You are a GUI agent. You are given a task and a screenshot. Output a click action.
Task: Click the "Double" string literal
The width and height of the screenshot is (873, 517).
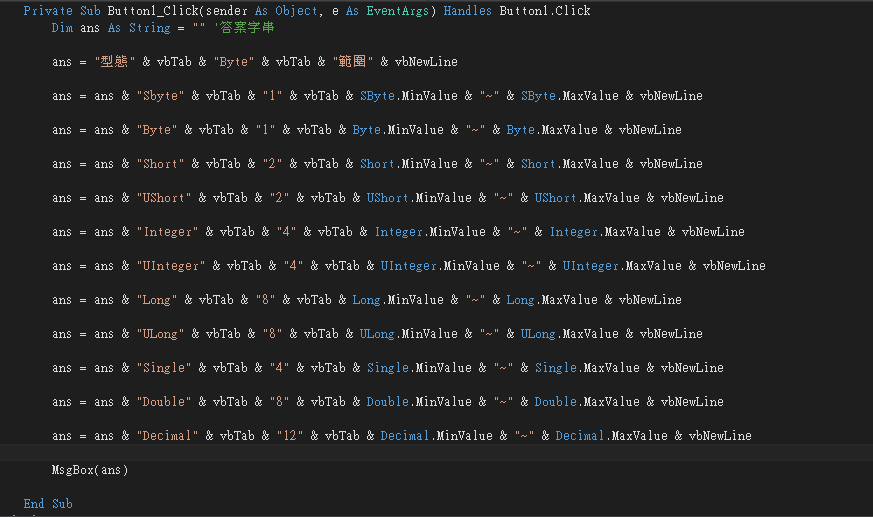(x=164, y=401)
